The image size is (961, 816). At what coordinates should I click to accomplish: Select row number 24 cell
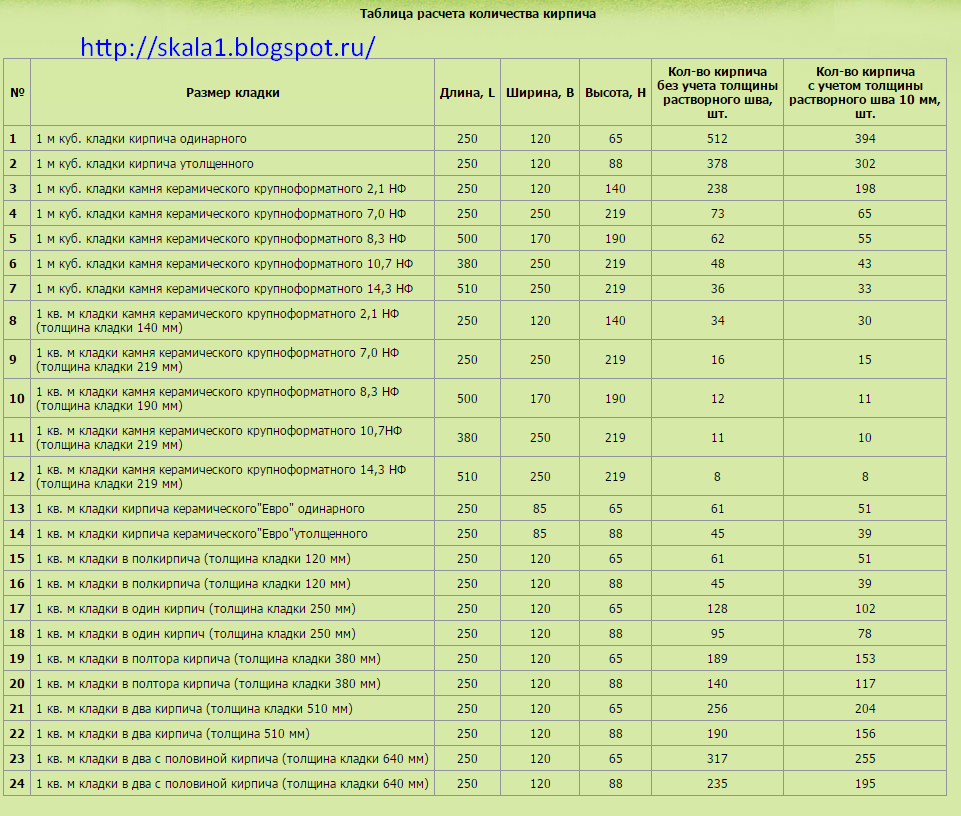tap(17, 784)
